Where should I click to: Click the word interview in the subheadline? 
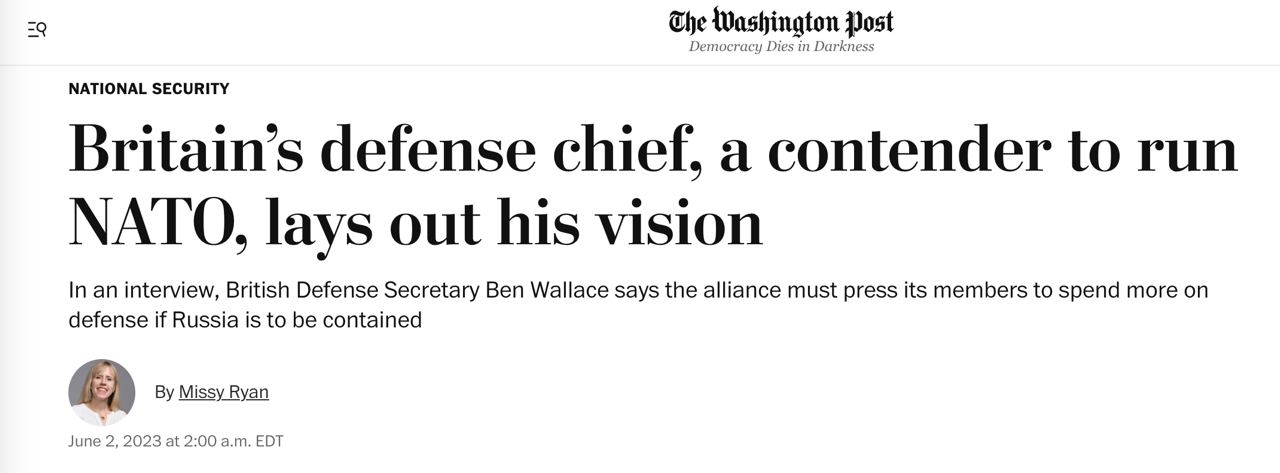(164, 291)
